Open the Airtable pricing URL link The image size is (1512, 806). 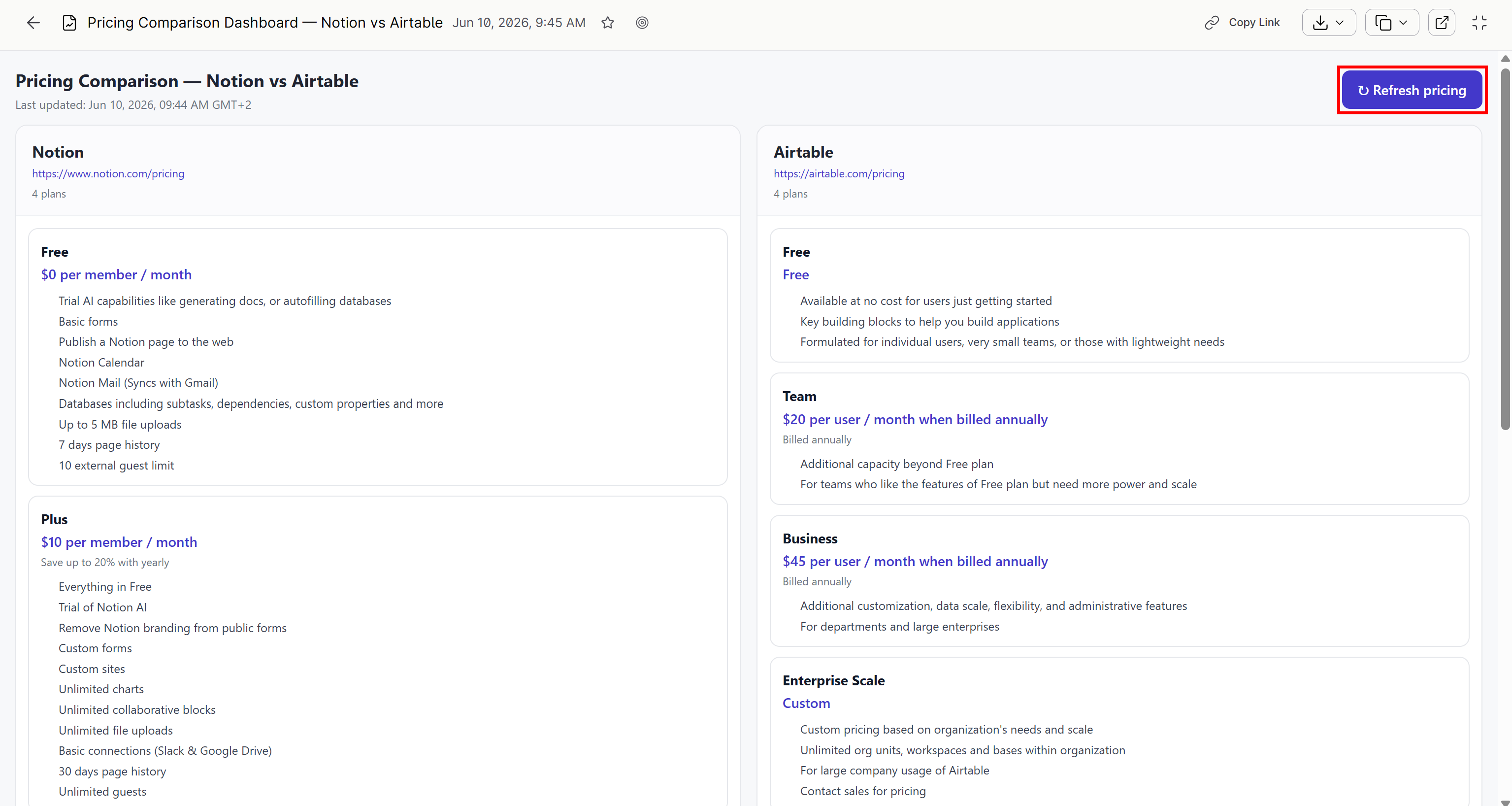(839, 174)
